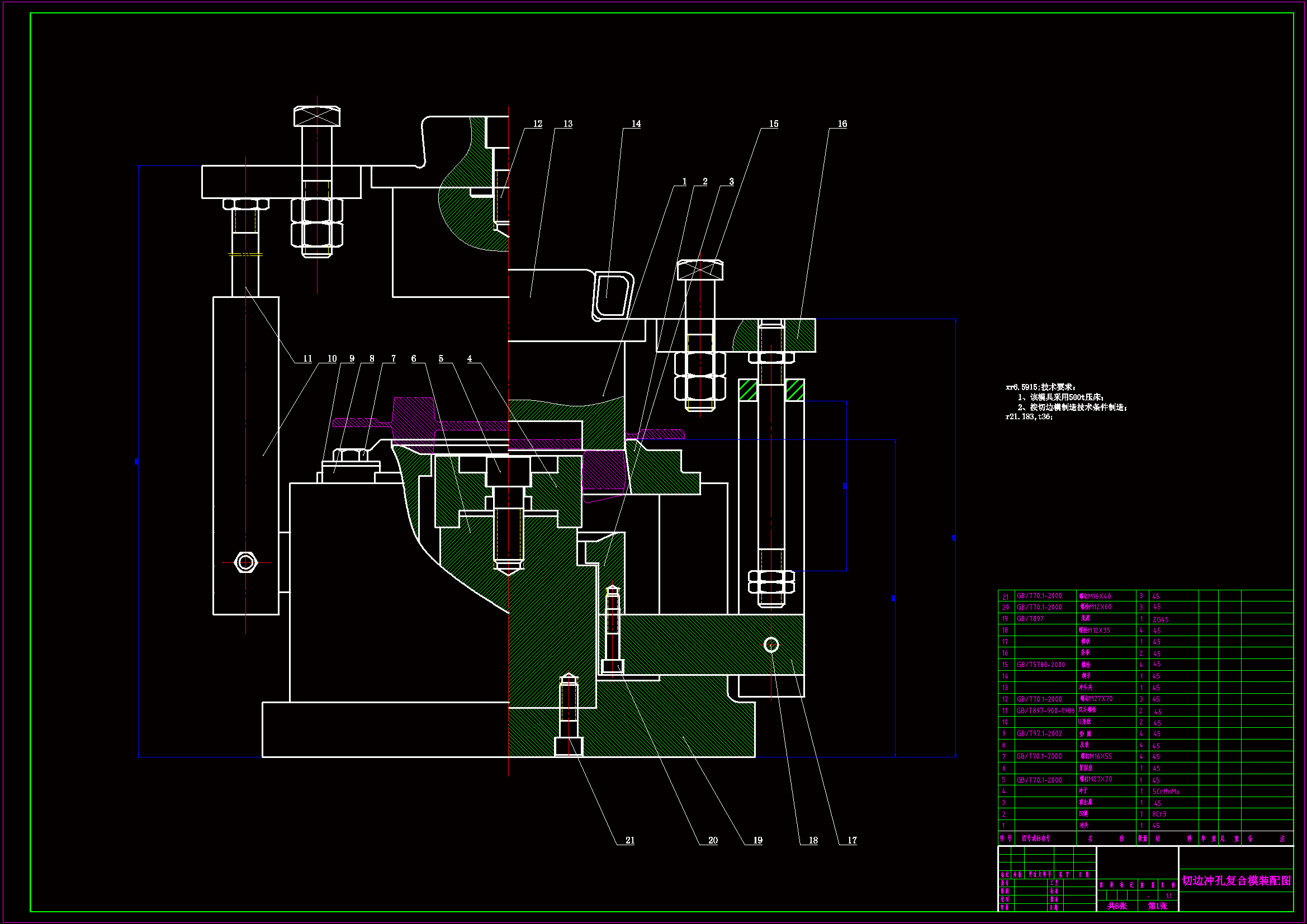Click part callout number 16
The image size is (1307, 924).
click(x=842, y=124)
